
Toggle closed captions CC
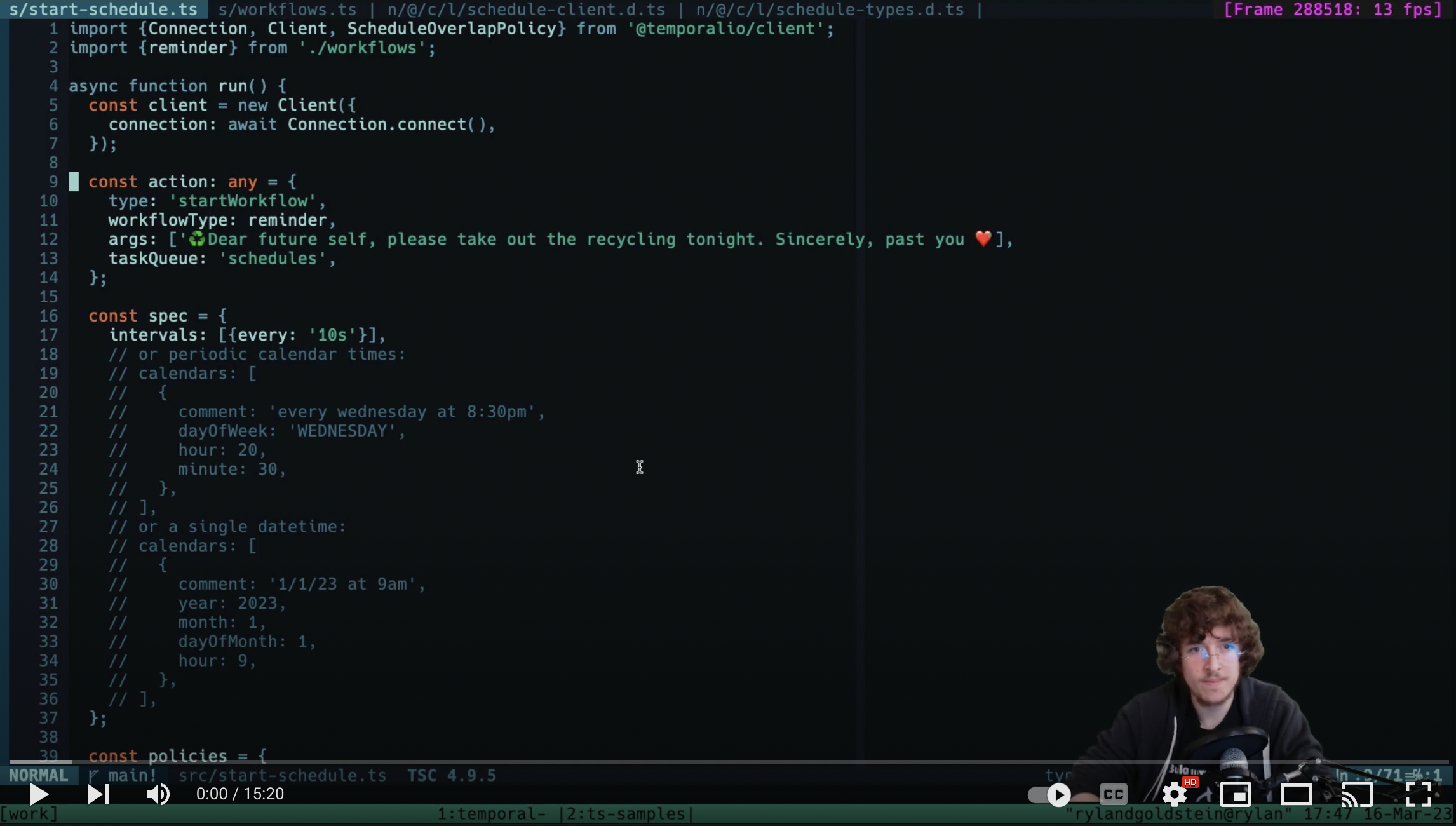click(1113, 794)
